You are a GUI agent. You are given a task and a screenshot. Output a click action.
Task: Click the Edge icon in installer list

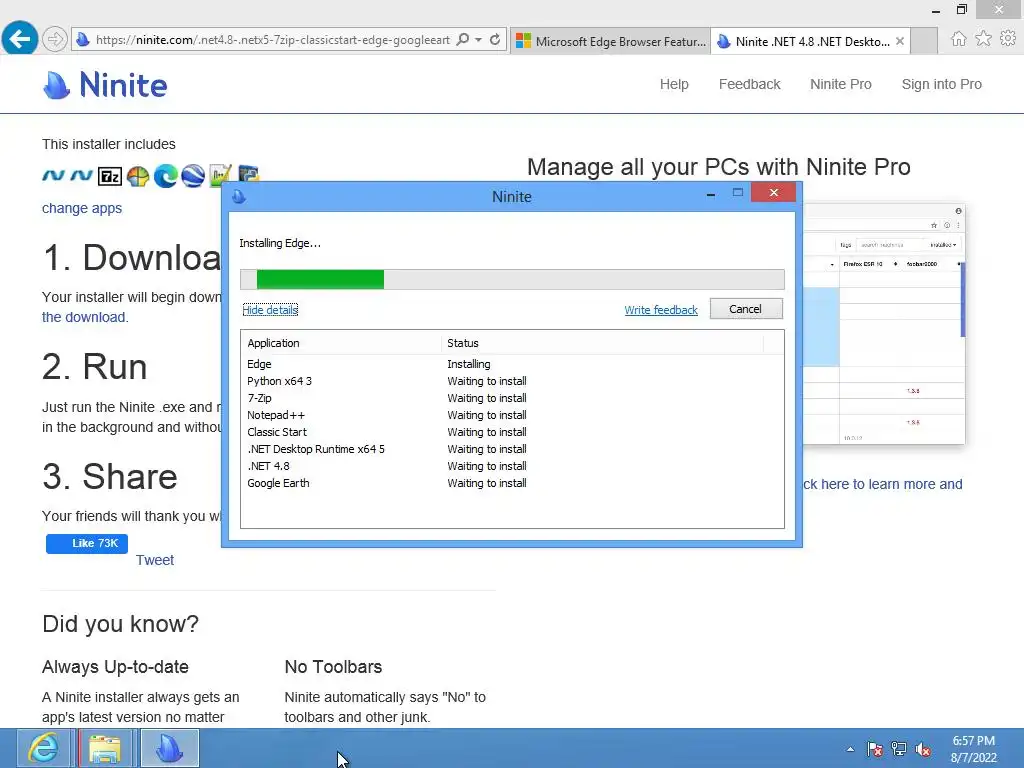165,176
